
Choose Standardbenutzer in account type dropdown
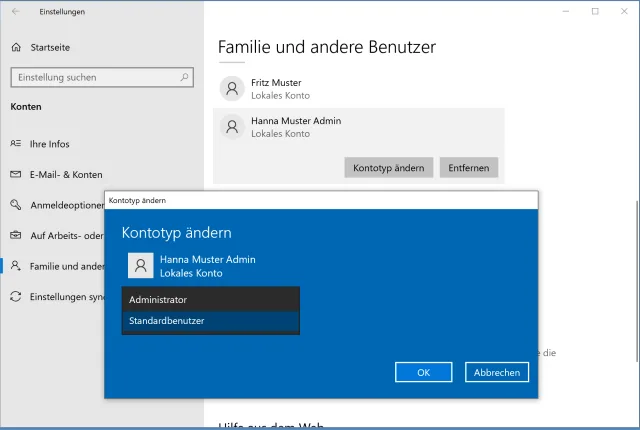pyautogui.click(x=210, y=321)
